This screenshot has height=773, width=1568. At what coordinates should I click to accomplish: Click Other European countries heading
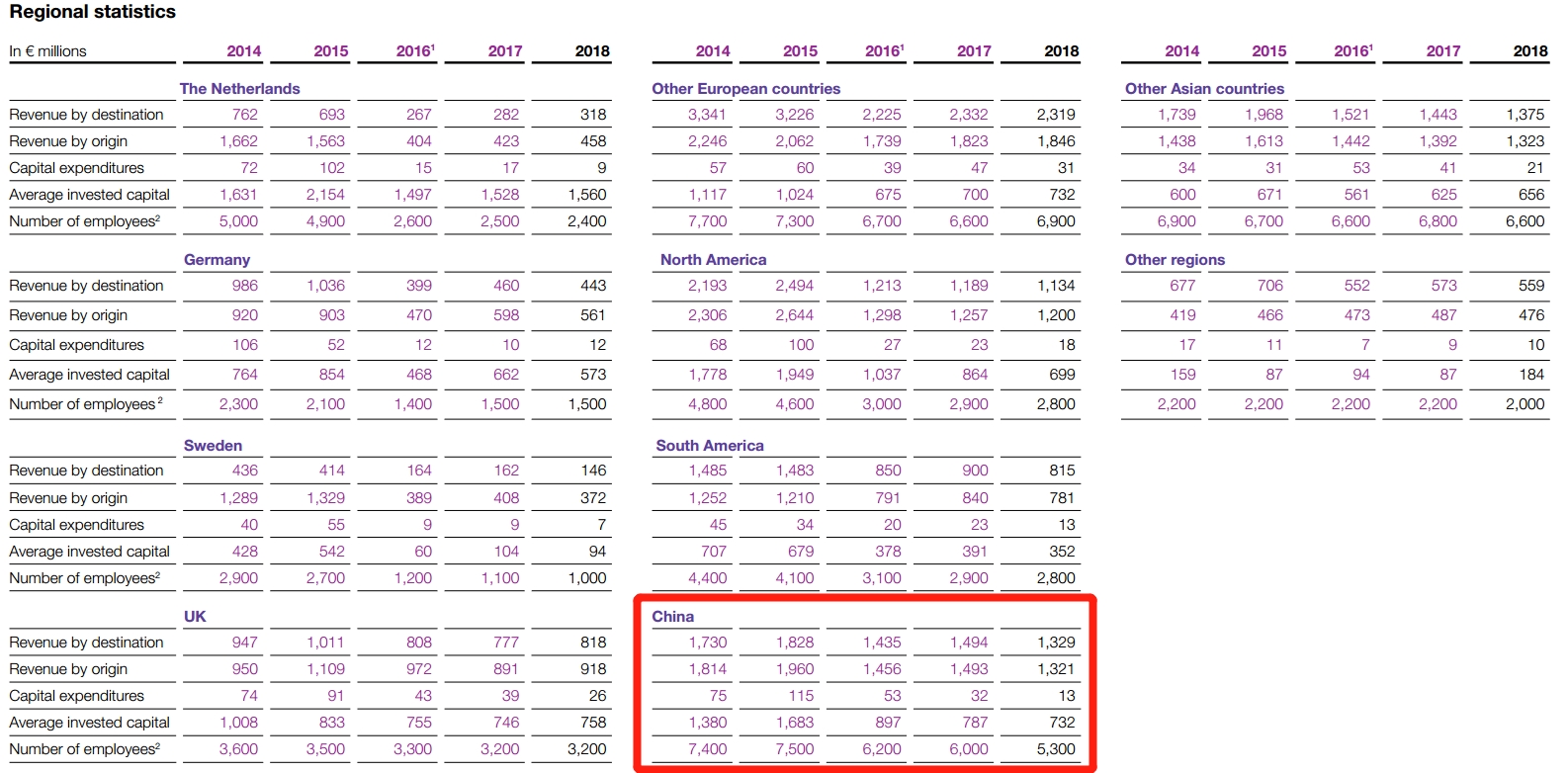(x=745, y=89)
